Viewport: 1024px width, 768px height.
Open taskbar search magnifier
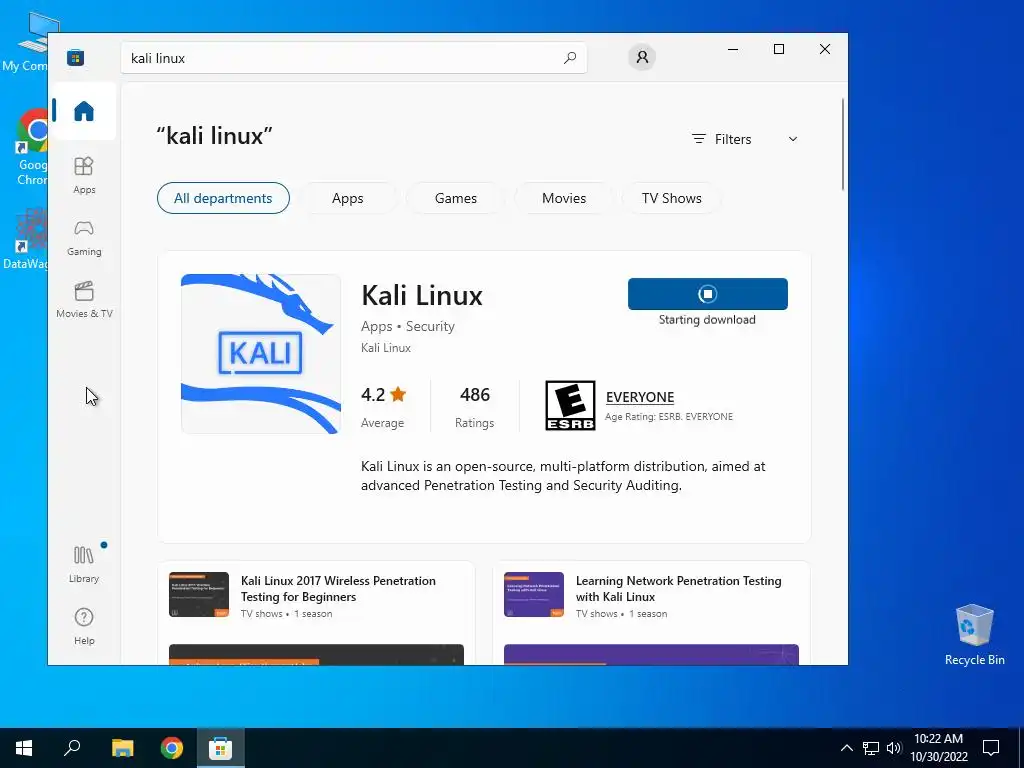pyautogui.click(x=72, y=748)
